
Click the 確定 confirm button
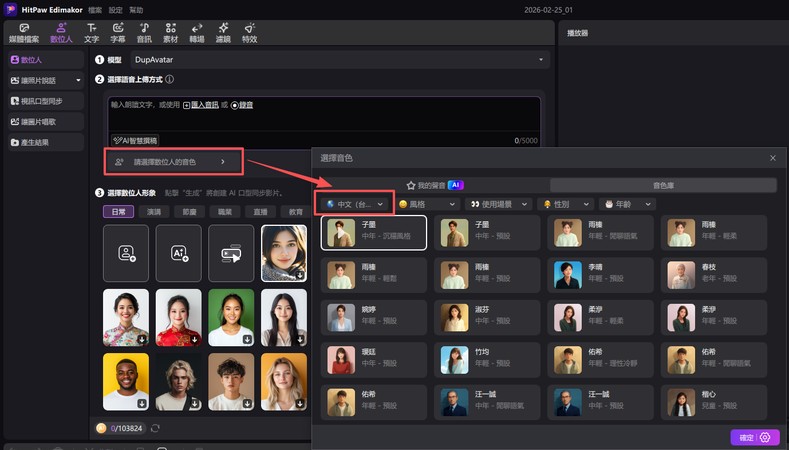click(753, 437)
